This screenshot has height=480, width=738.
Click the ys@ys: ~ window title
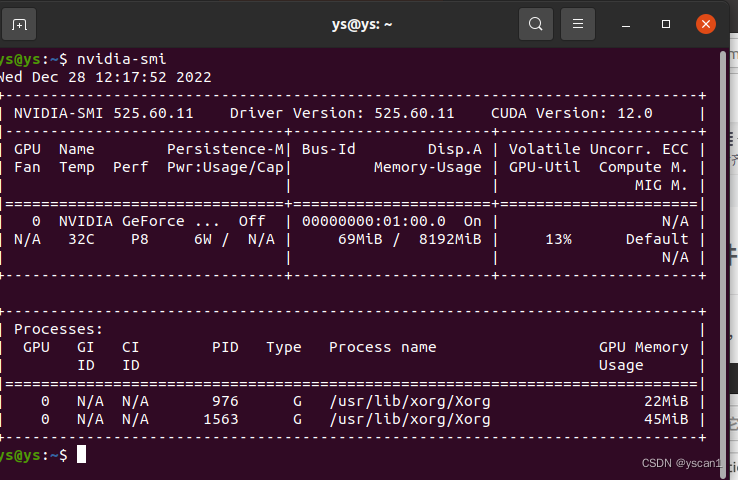tap(361, 24)
